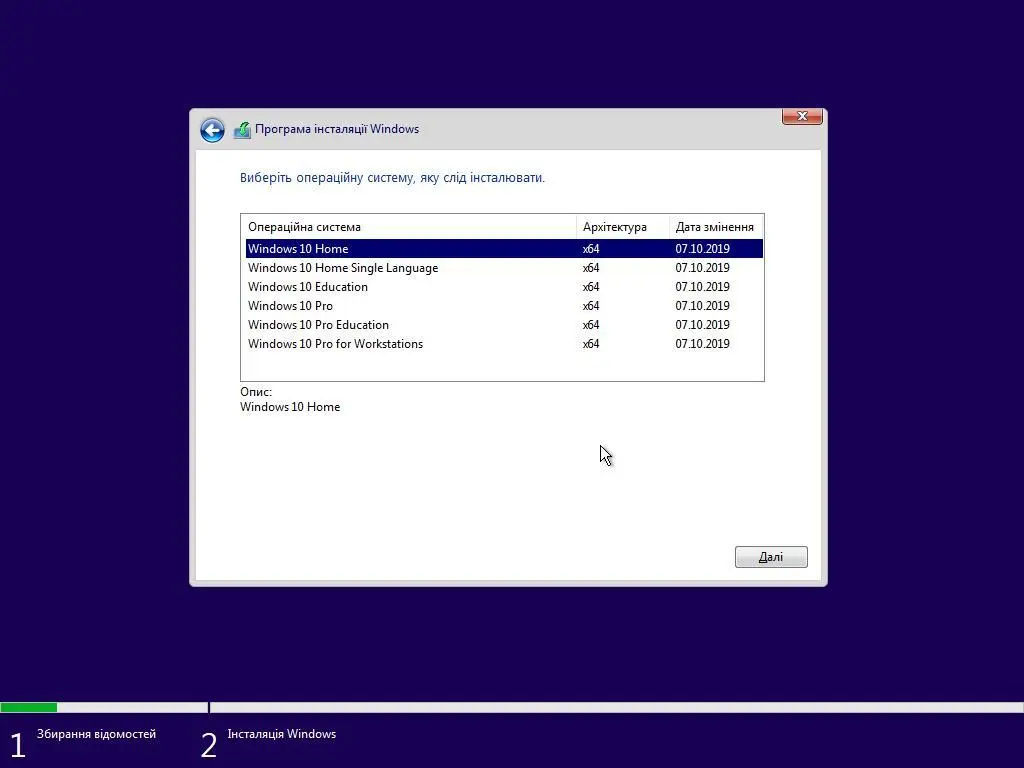Click the back navigation arrow
This screenshot has width=1024, height=768.
212,130
